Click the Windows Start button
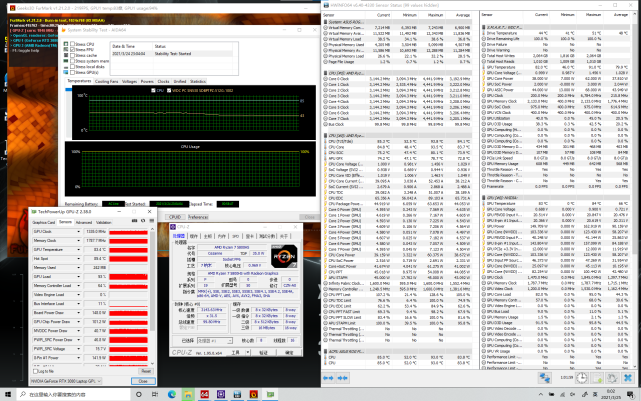Image resolution: width=641 pixels, height=401 pixels. click(5, 395)
